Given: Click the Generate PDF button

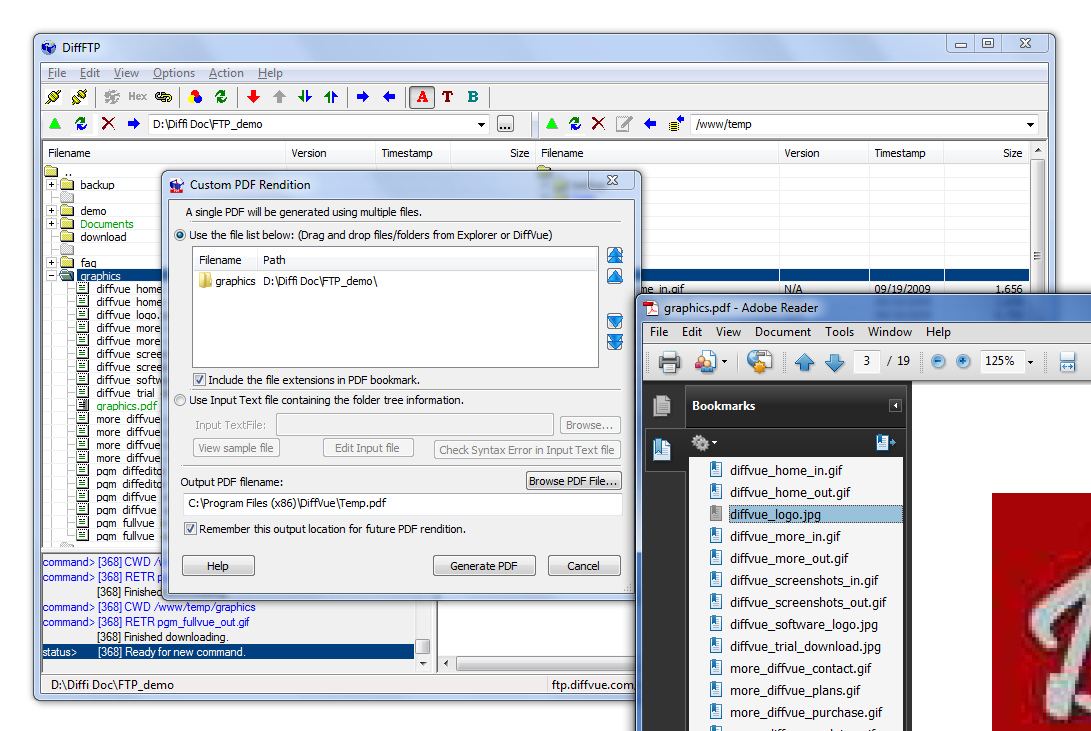Looking at the screenshot, I should [484, 565].
